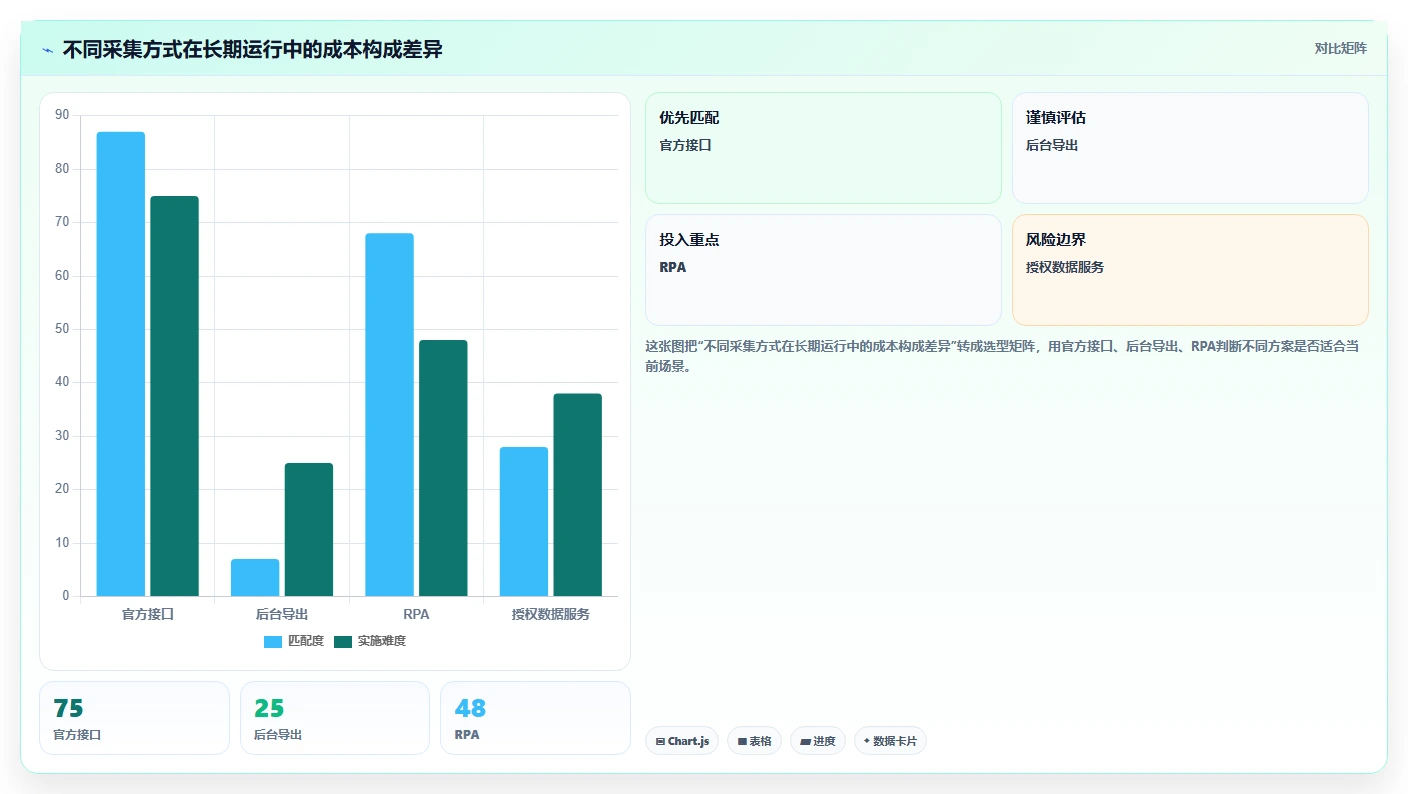Click the y-axis tick value 40
The width and height of the screenshot is (1408, 794).
point(62,382)
